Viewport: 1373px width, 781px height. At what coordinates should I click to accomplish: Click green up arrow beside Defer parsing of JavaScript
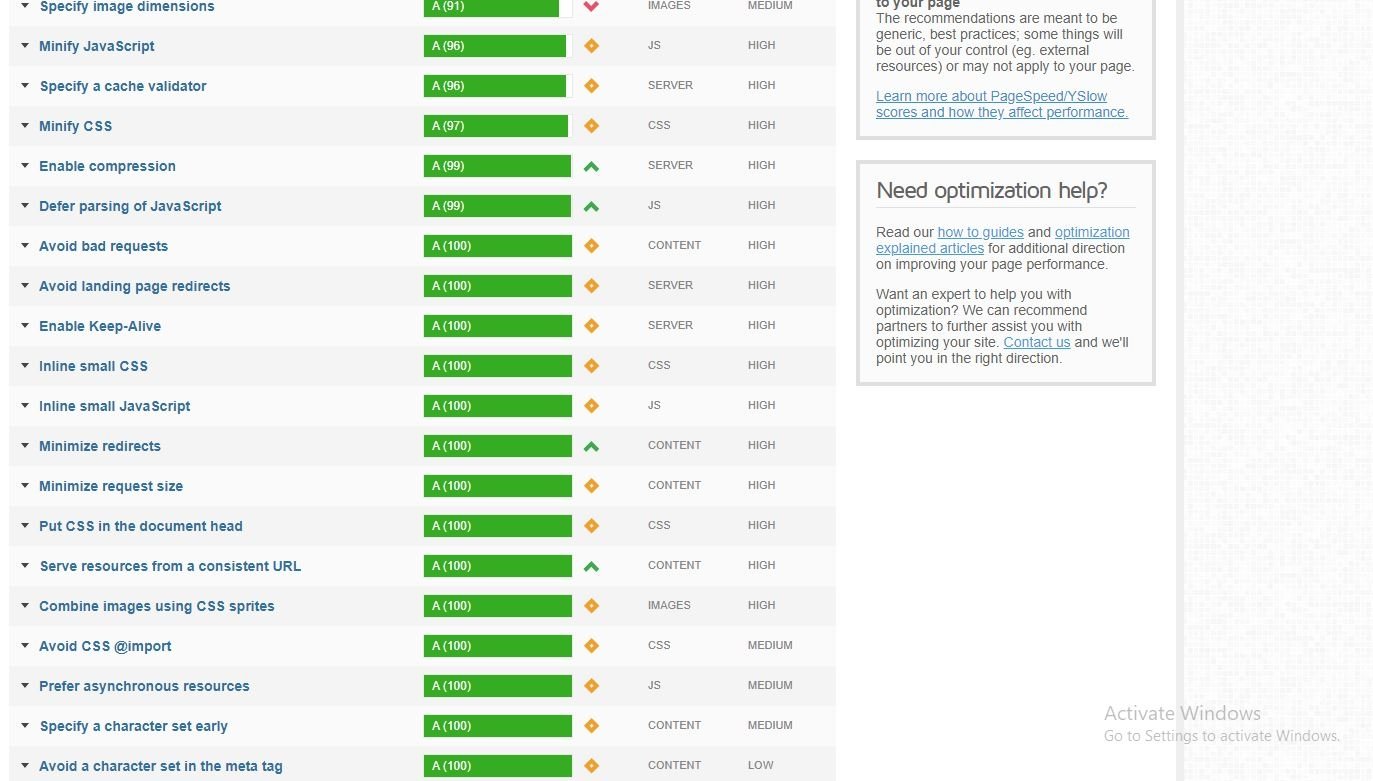591,206
